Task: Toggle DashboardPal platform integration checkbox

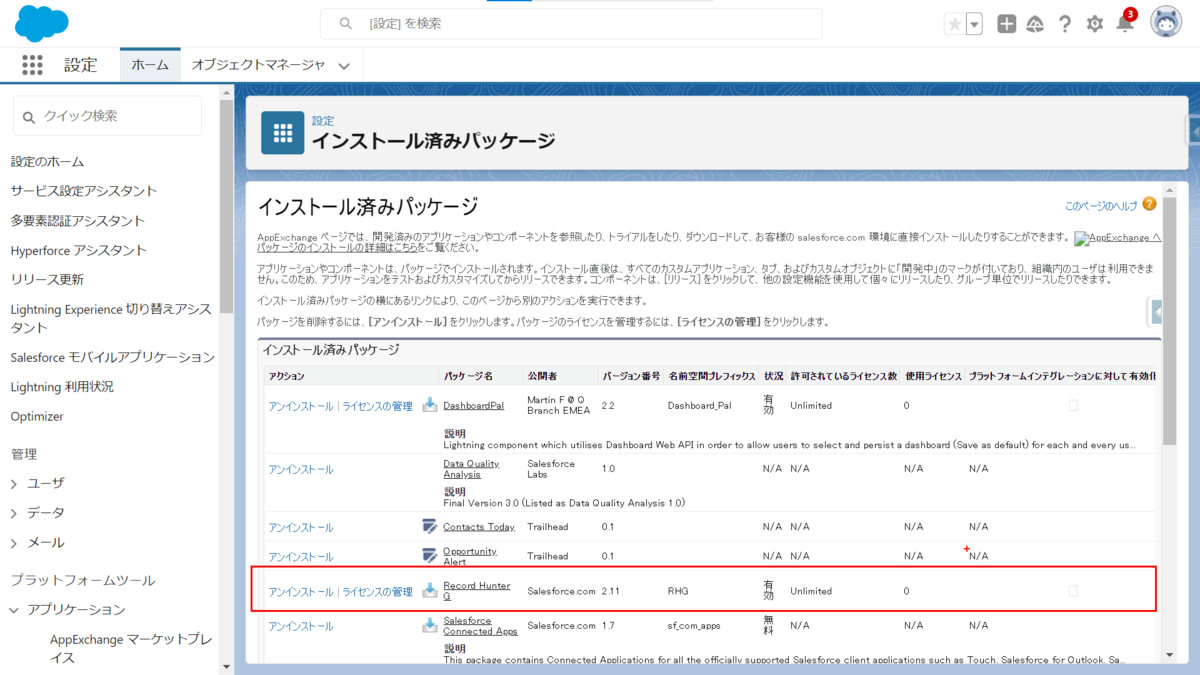Action: click(1073, 405)
